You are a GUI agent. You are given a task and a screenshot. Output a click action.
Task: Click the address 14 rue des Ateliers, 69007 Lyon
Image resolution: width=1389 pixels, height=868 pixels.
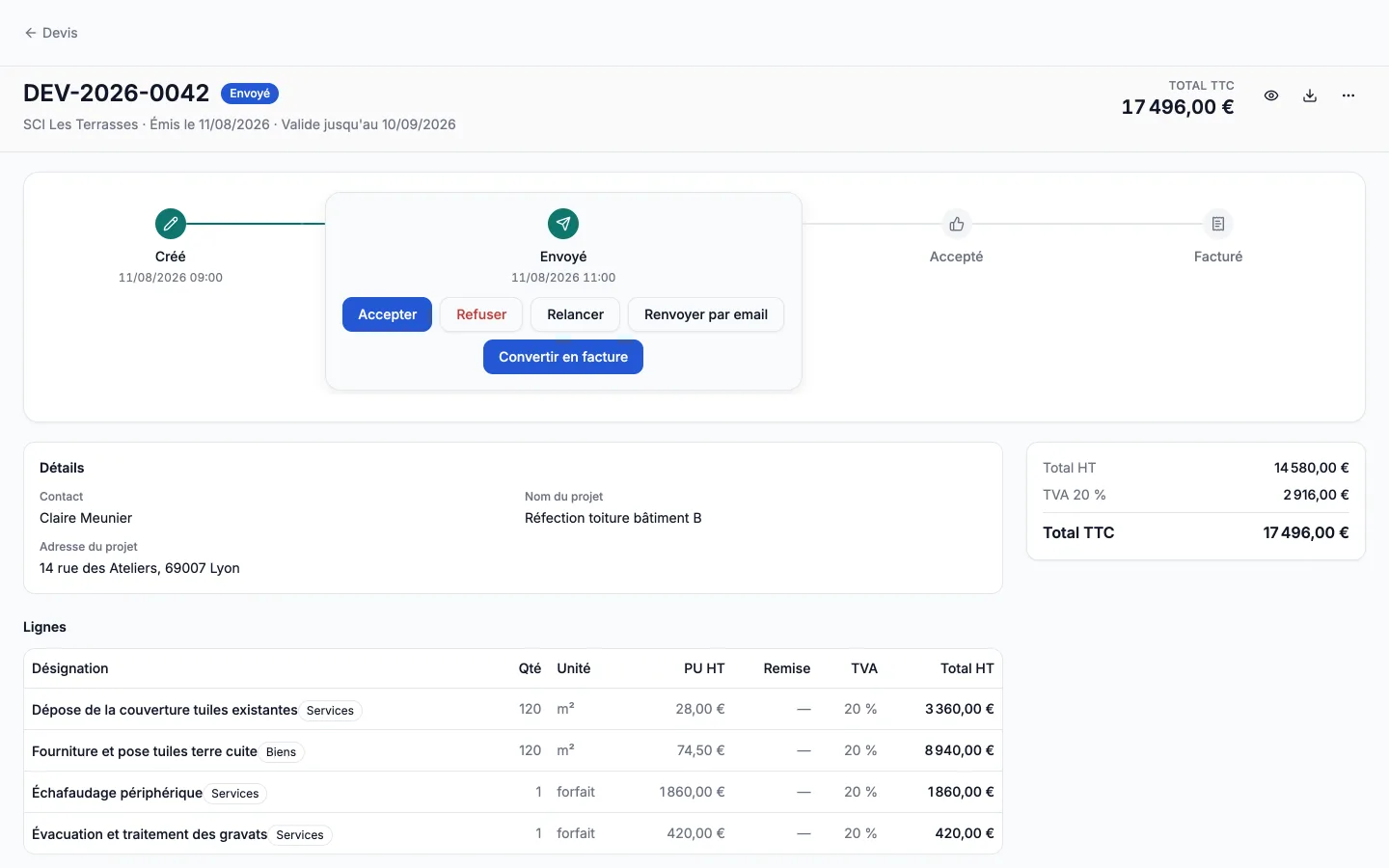coord(140,568)
